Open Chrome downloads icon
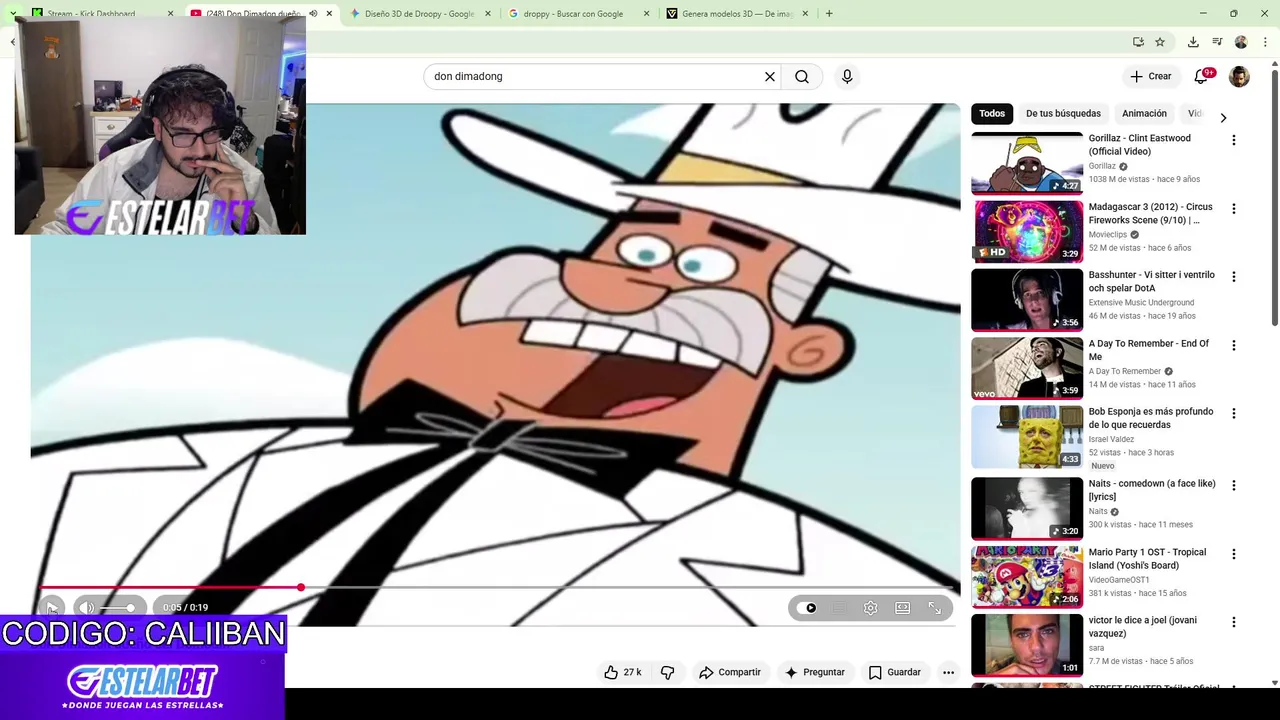 click(1193, 42)
